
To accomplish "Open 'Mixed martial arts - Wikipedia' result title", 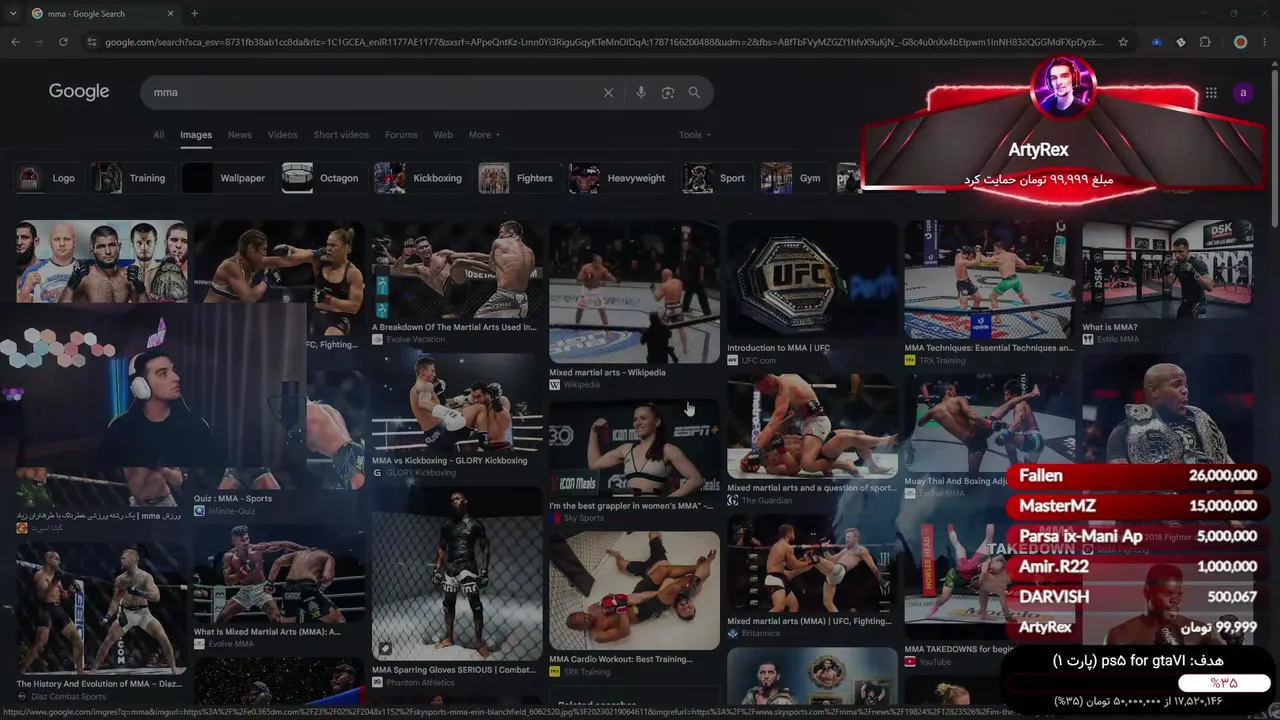I will [607, 373].
